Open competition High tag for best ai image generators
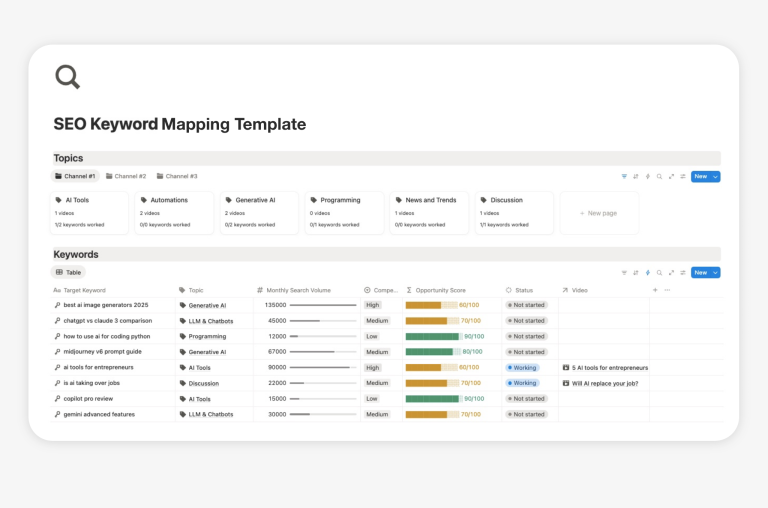 point(373,305)
